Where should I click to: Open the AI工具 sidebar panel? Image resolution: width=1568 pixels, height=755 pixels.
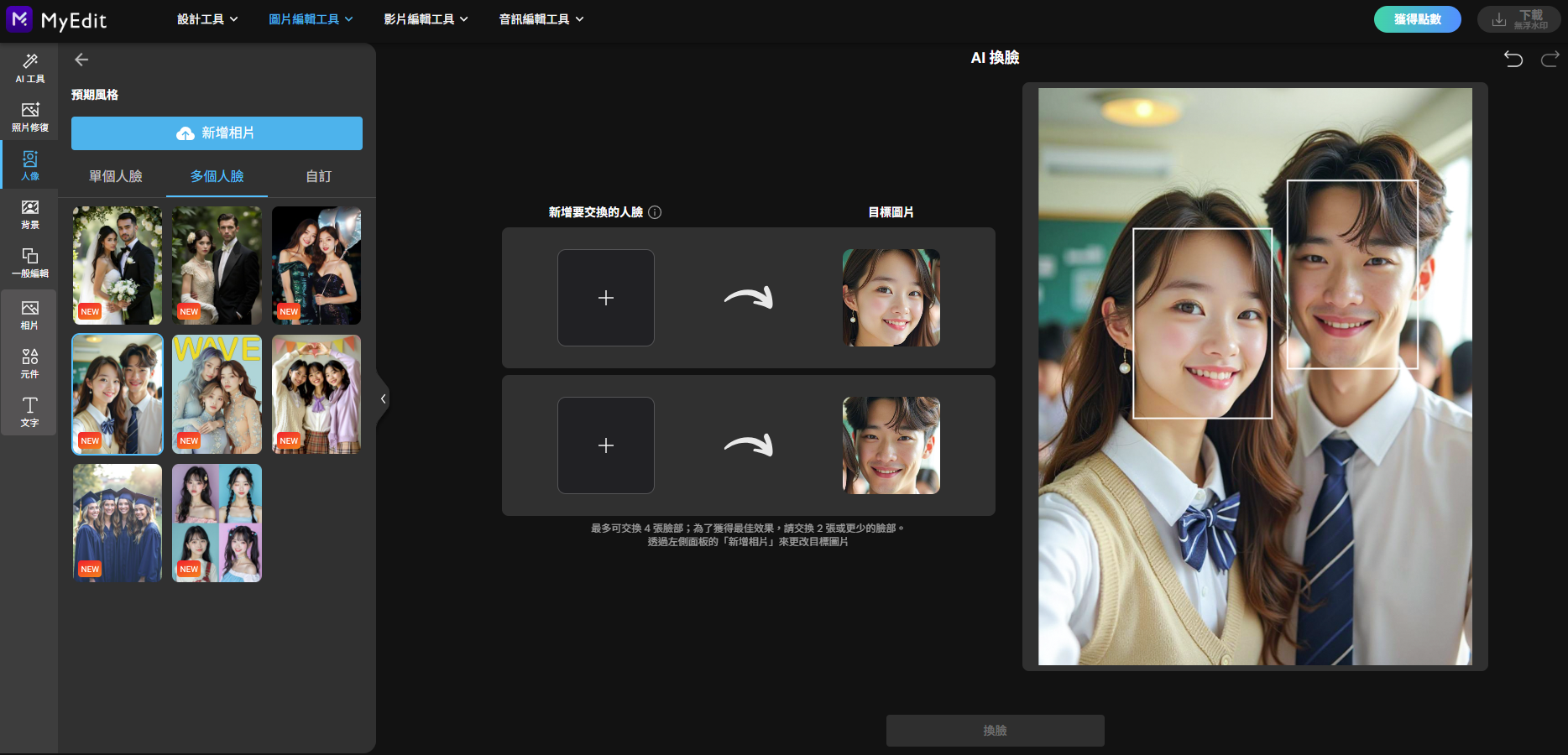point(29,68)
